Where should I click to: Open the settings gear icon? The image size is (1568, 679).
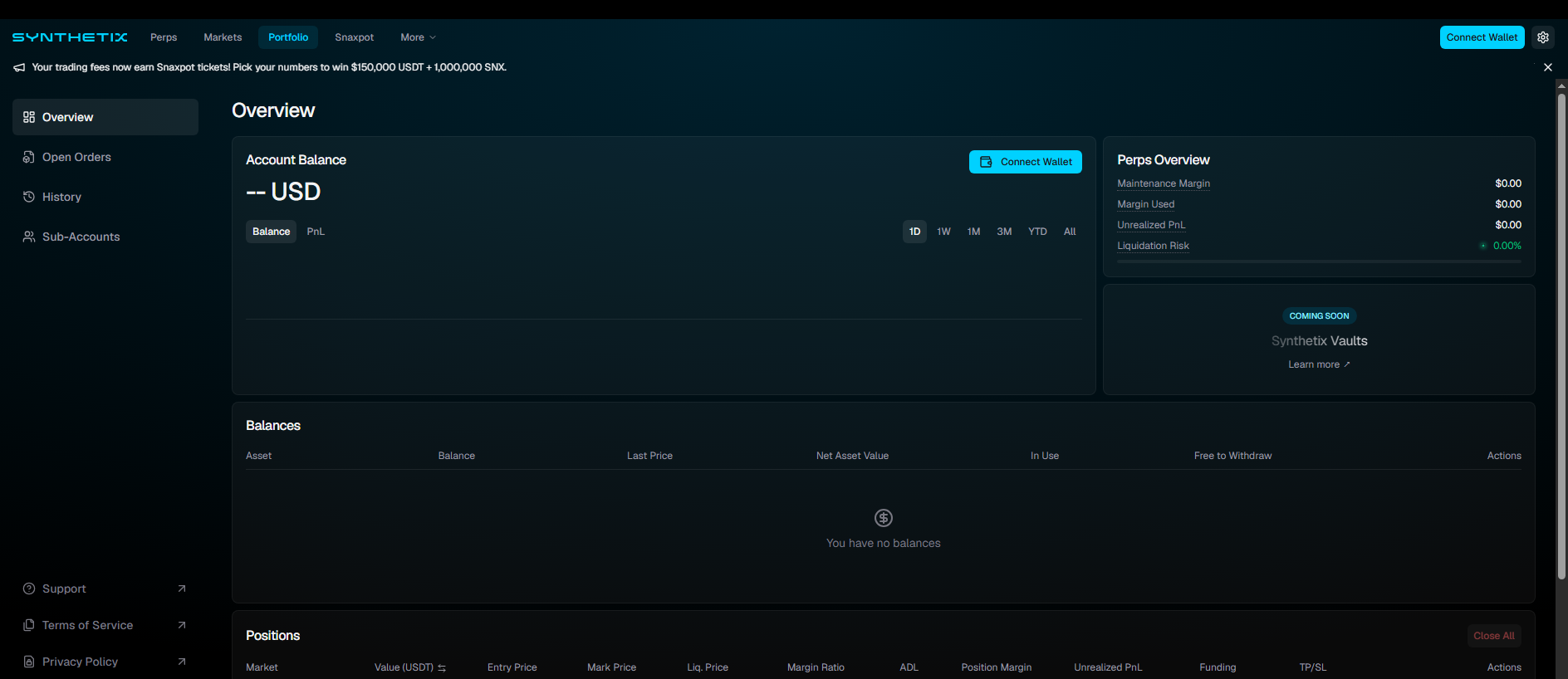pos(1543,37)
